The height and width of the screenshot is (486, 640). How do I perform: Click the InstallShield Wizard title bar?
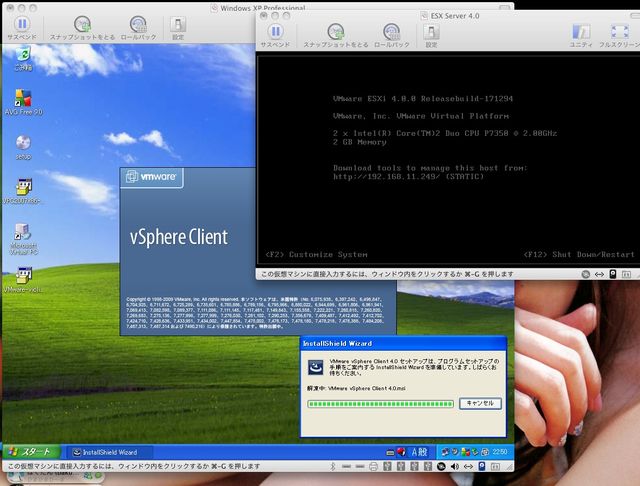click(403, 343)
